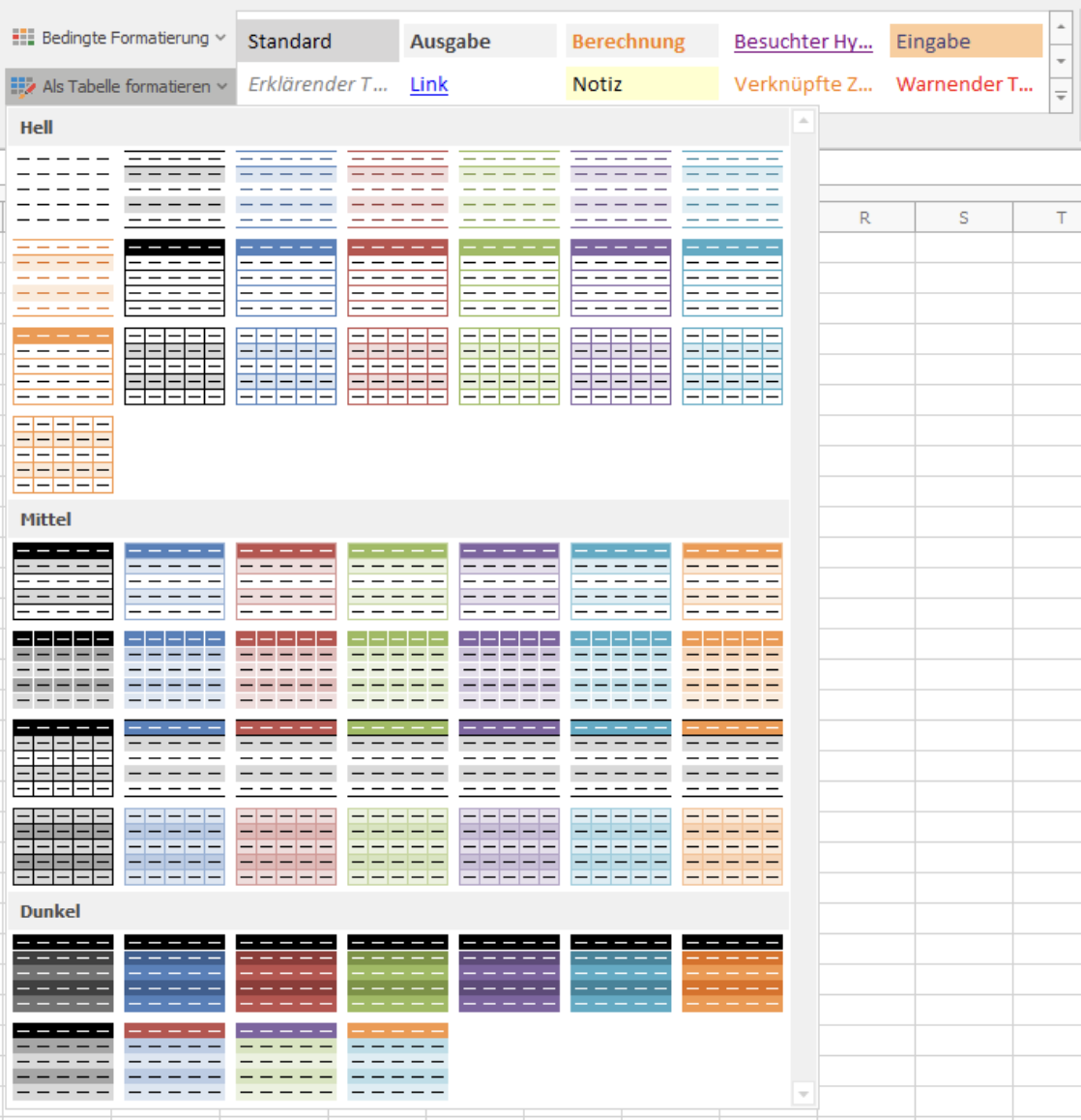Select column S header
The height and width of the screenshot is (1120, 1081).
pyautogui.click(x=964, y=218)
